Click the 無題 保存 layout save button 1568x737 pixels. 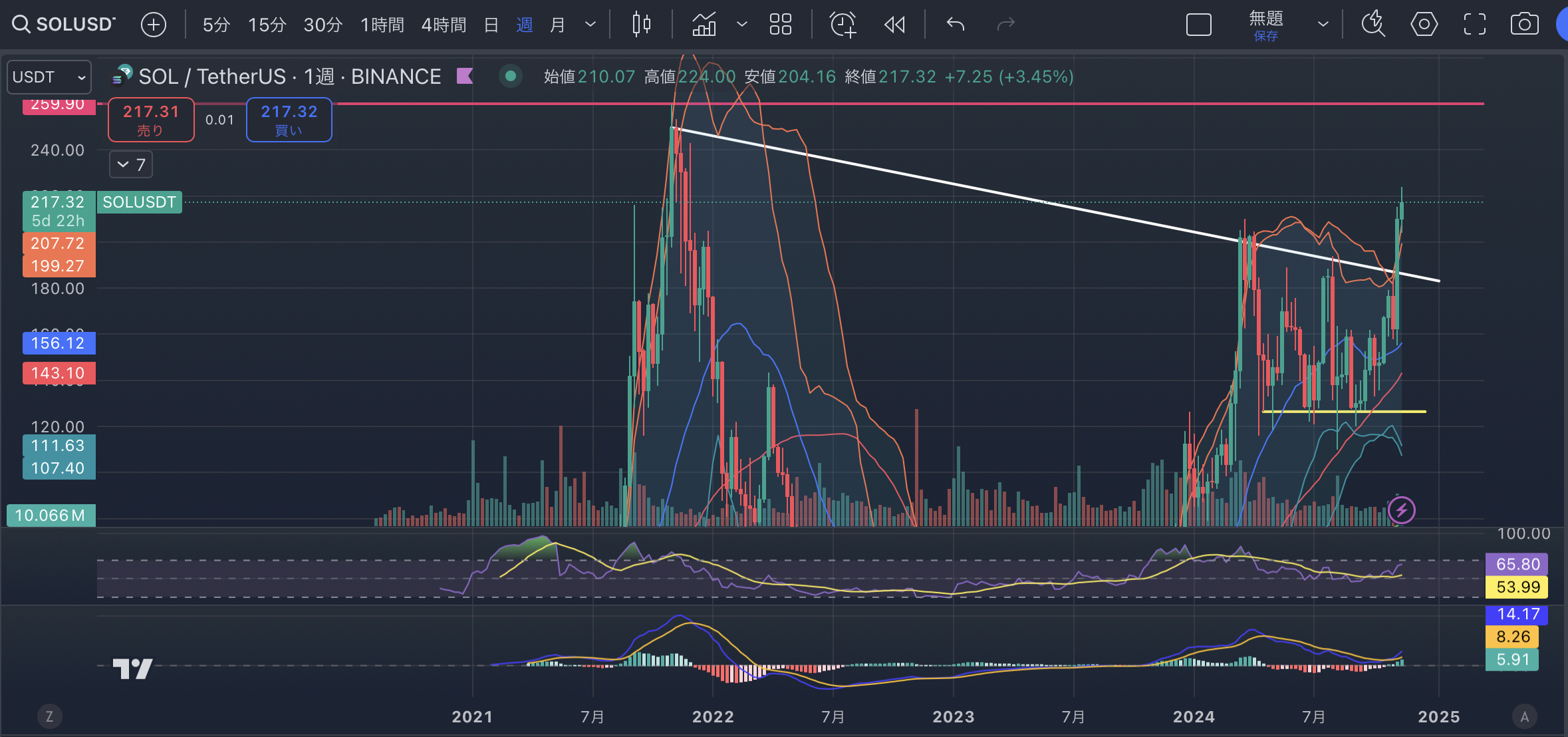(x=1266, y=25)
